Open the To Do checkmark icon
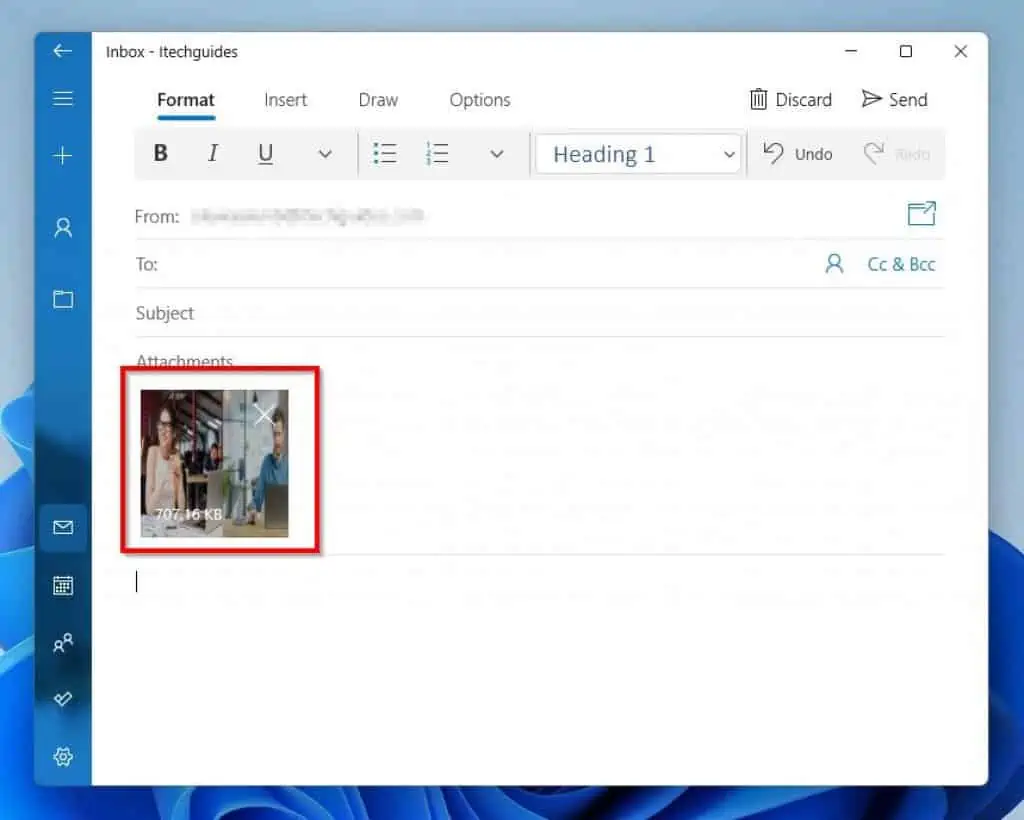Viewport: 1024px width, 820px height. tap(63, 699)
